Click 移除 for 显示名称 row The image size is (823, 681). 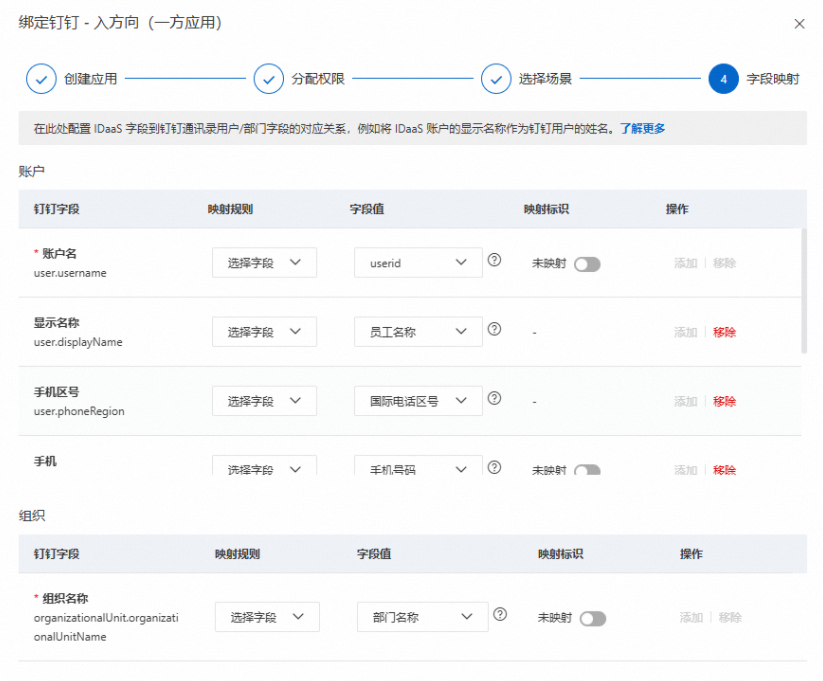click(724, 332)
